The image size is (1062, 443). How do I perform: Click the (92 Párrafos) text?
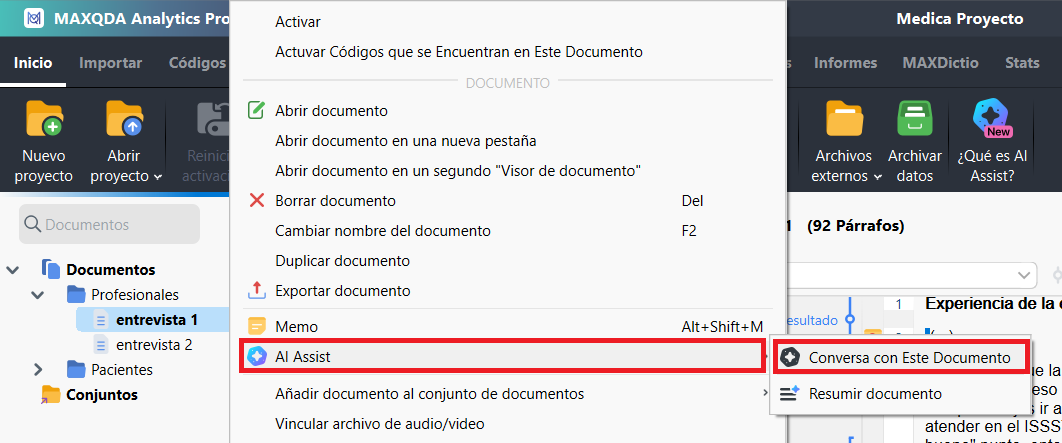click(x=855, y=226)
